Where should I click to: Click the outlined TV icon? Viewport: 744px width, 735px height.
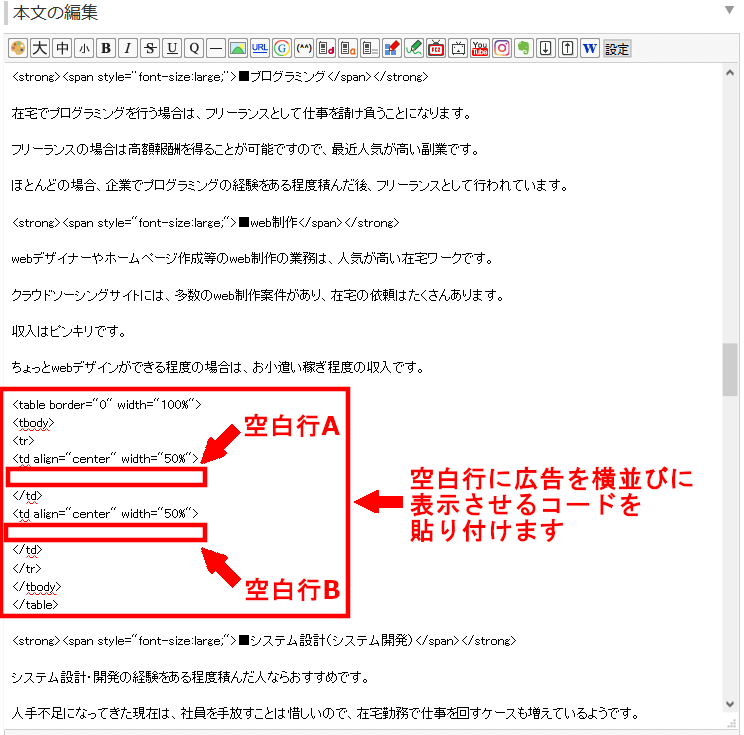pyautogui.click(x=458, y=48)
